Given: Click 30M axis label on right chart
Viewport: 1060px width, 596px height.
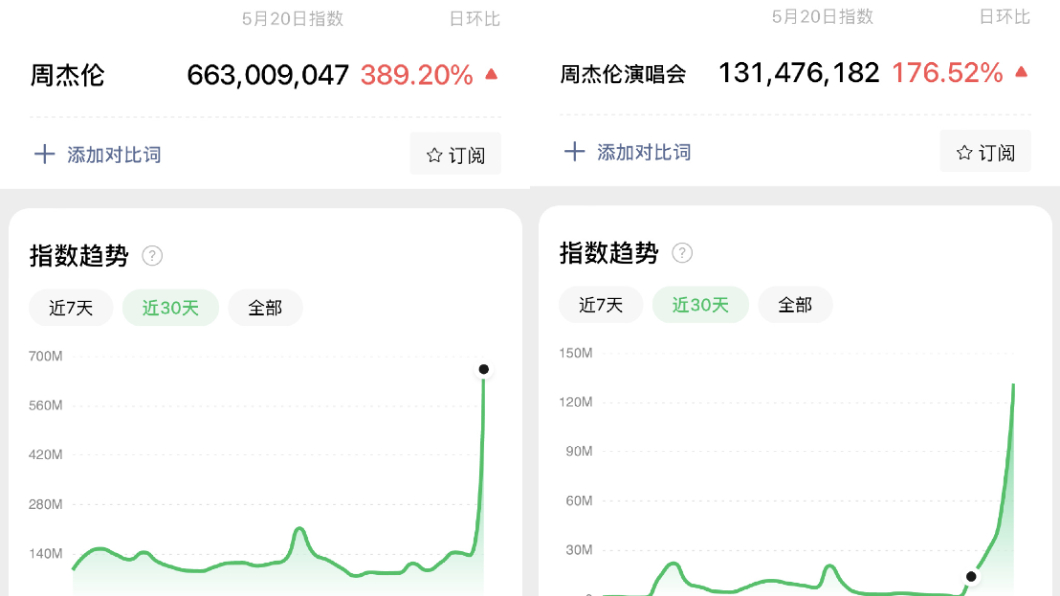Looking at the screenshot, I should [579, 550].
